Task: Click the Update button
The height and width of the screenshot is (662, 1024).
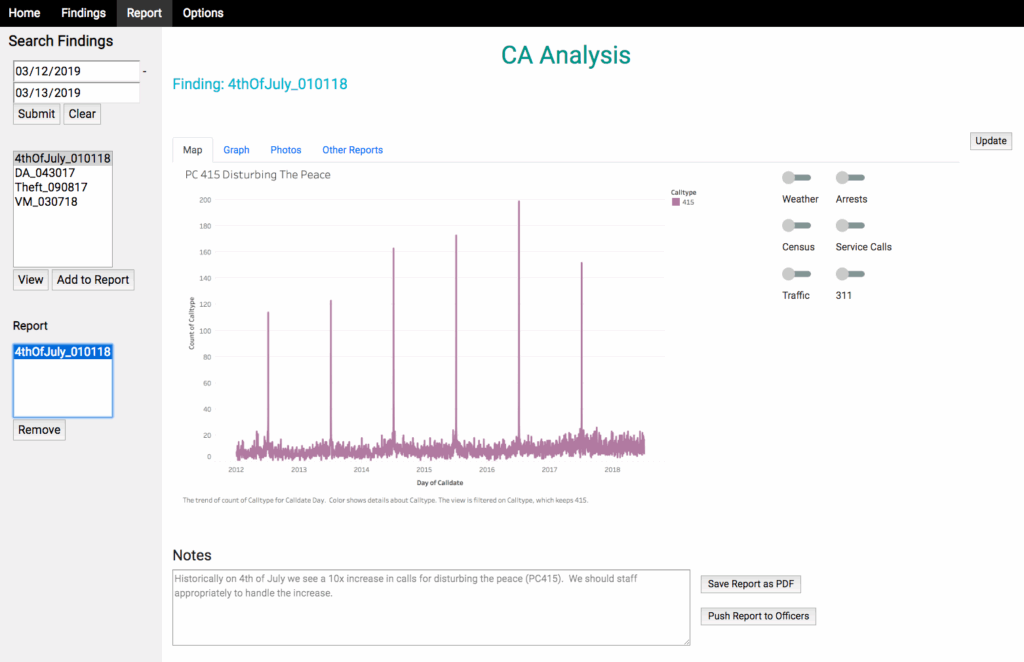Action: click(x=990, y=141)
